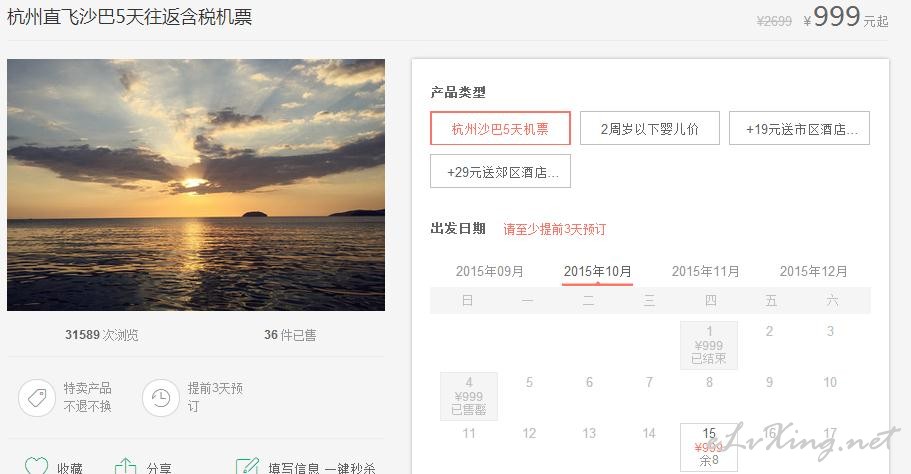
Task: Click the ended October 1 date cell
Action: click(x=709, y=345)
